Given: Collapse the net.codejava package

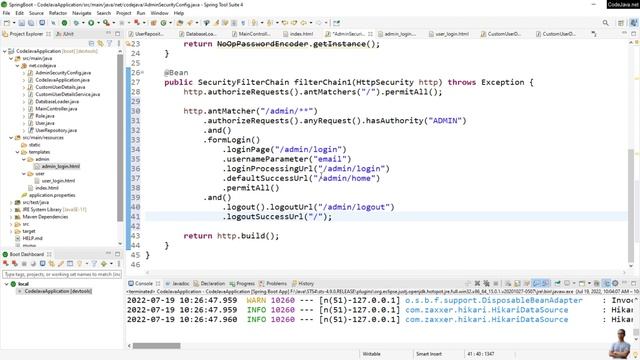Looking at the screenshot, I should (18, 66).
